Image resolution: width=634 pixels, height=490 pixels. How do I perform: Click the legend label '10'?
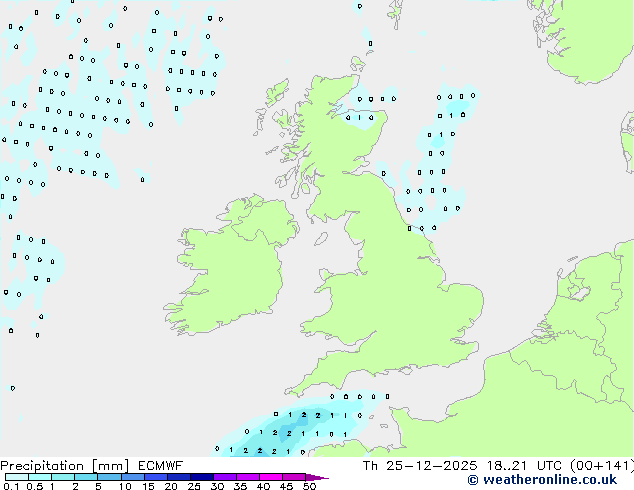coord(125,486)
